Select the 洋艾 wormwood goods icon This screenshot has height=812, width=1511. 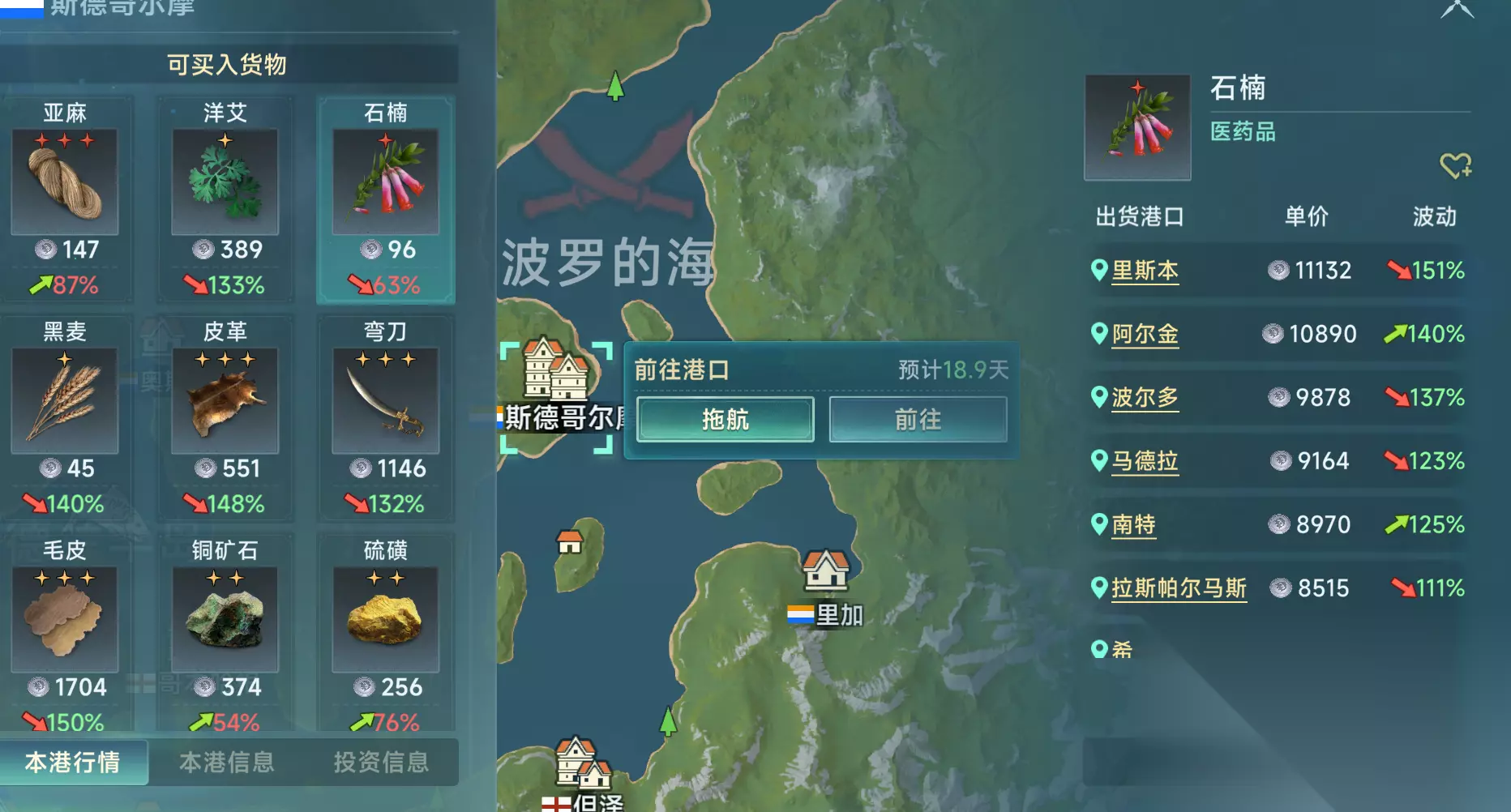point(225,182)
